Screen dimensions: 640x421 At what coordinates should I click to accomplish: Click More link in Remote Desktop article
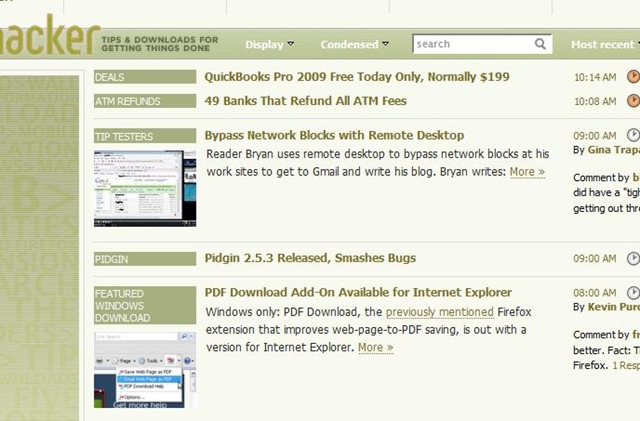coord(527,172)
